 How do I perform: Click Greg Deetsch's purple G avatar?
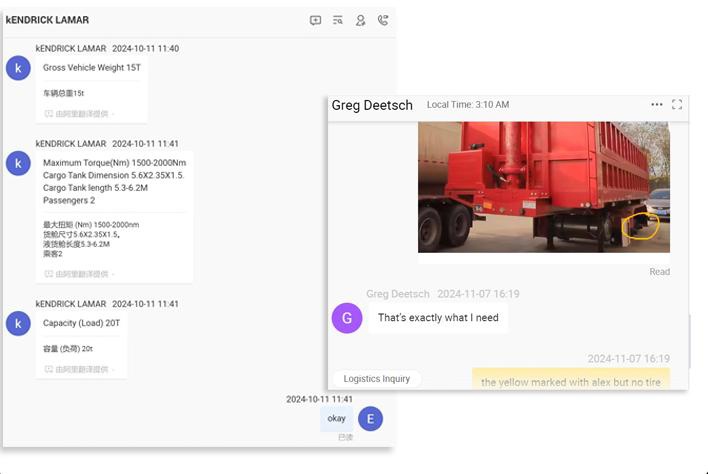tap(347, 318)
